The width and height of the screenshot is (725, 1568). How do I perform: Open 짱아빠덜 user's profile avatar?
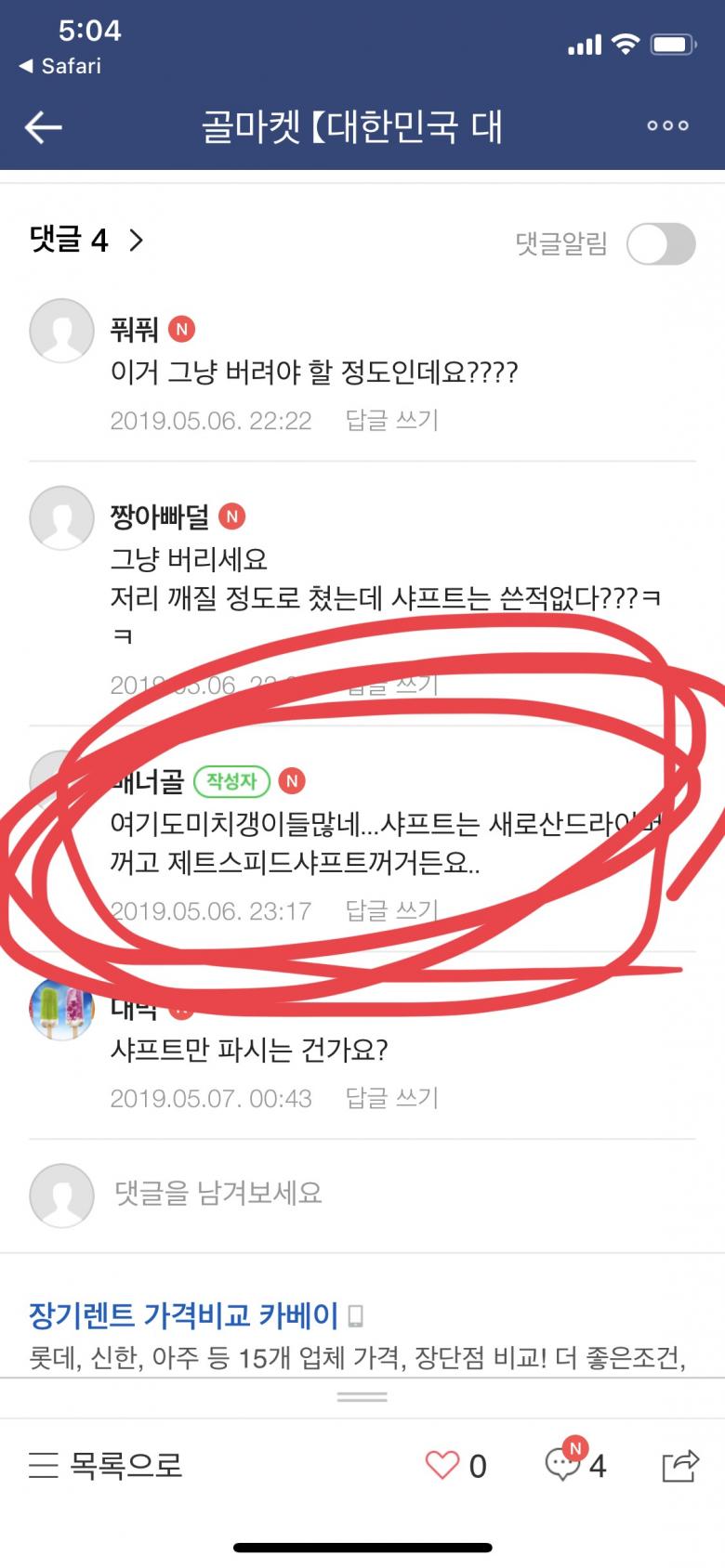pos(61,516)
